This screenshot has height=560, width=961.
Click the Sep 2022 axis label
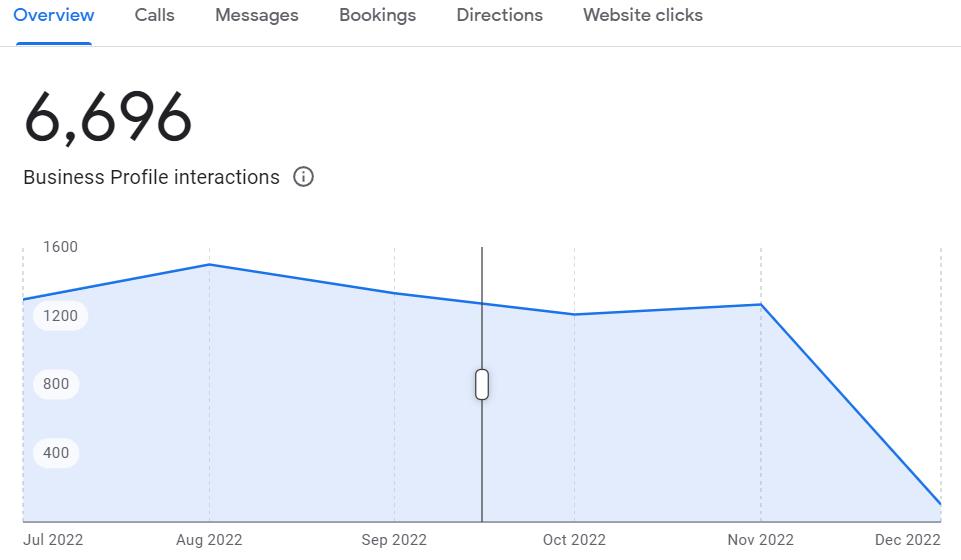click(x=394, y=540)
